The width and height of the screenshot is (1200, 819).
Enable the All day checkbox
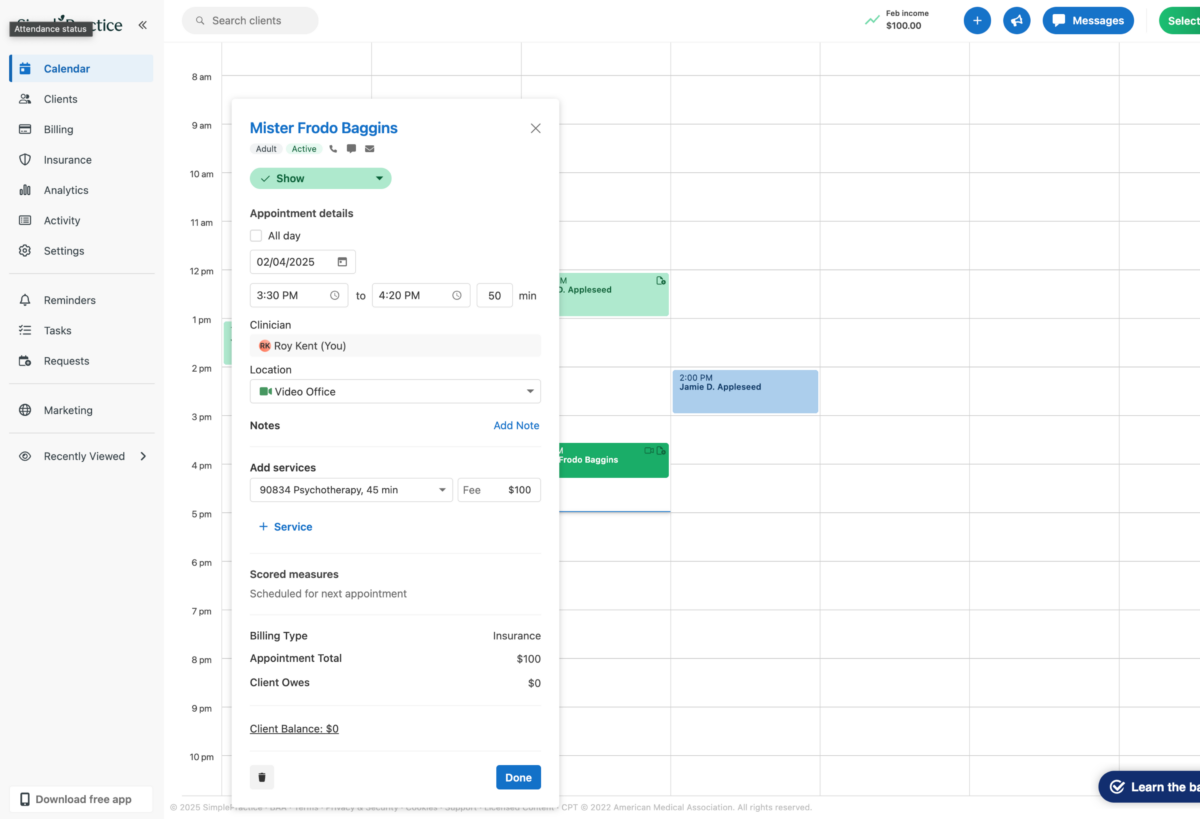click(256, 235)
